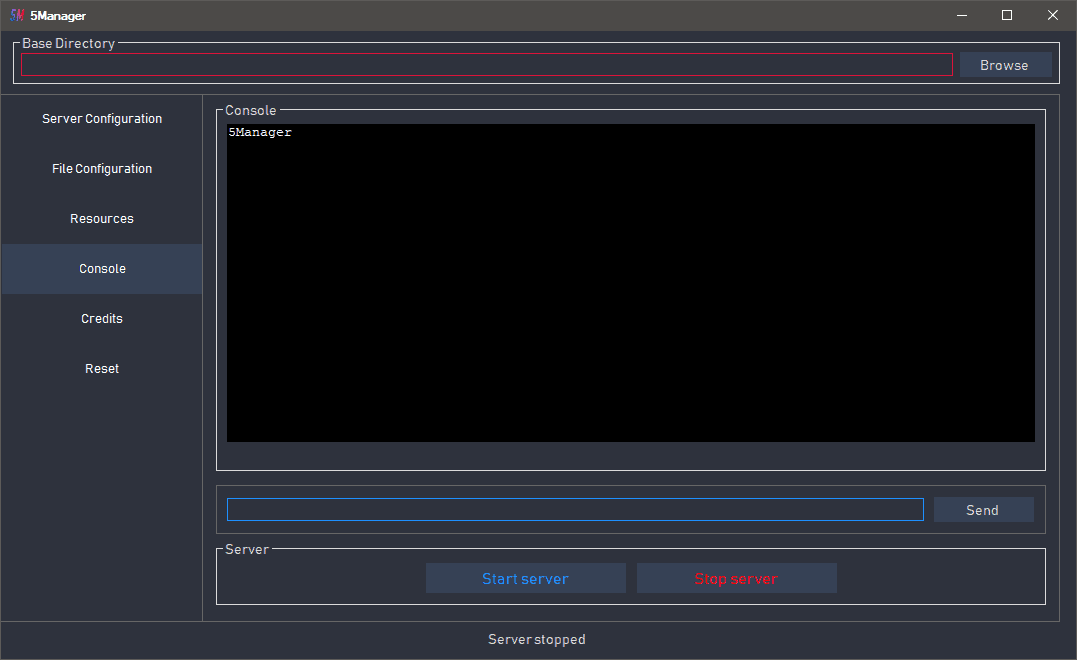Maximize the 5Manager window
This screenshot has width=1077, height=660.
(x=1007, y=15)
